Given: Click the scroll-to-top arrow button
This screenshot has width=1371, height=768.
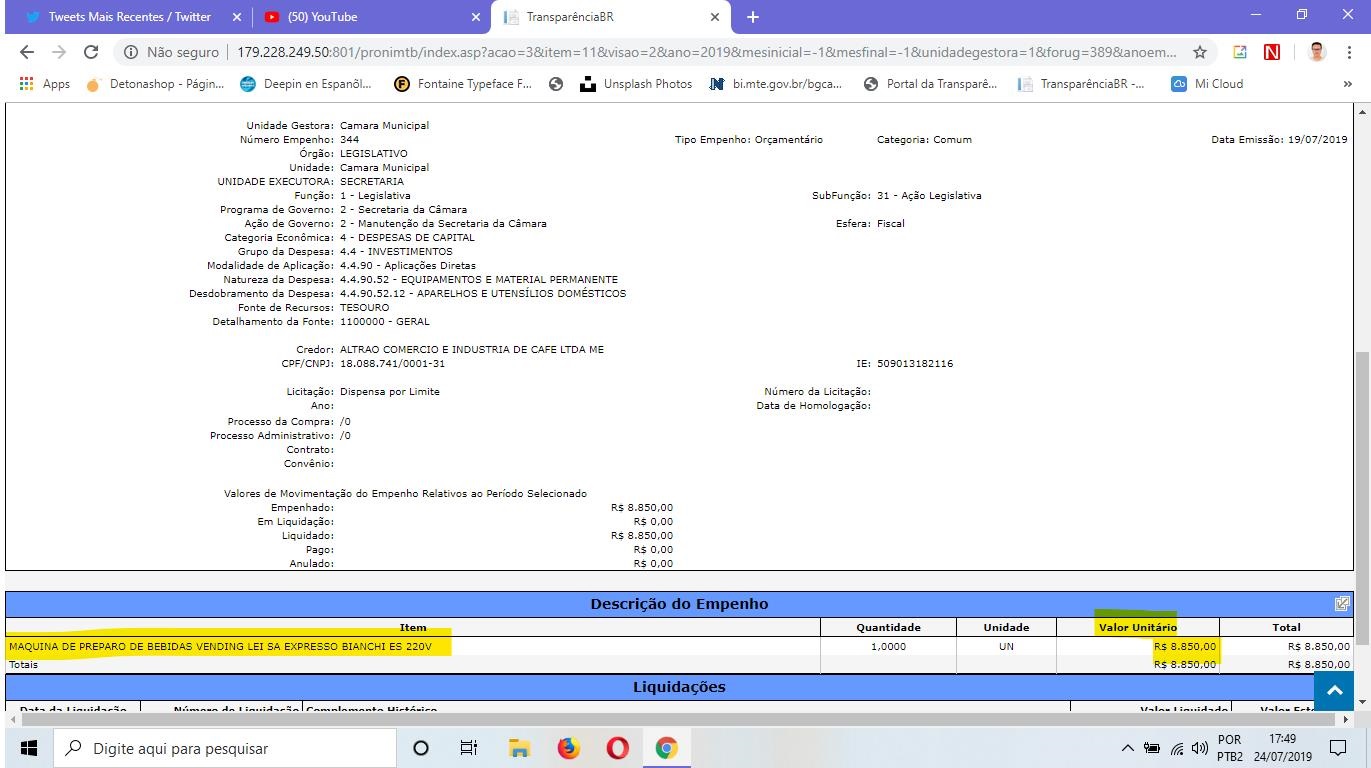Looking at the screenshot, I should (x=1333, y=691).
